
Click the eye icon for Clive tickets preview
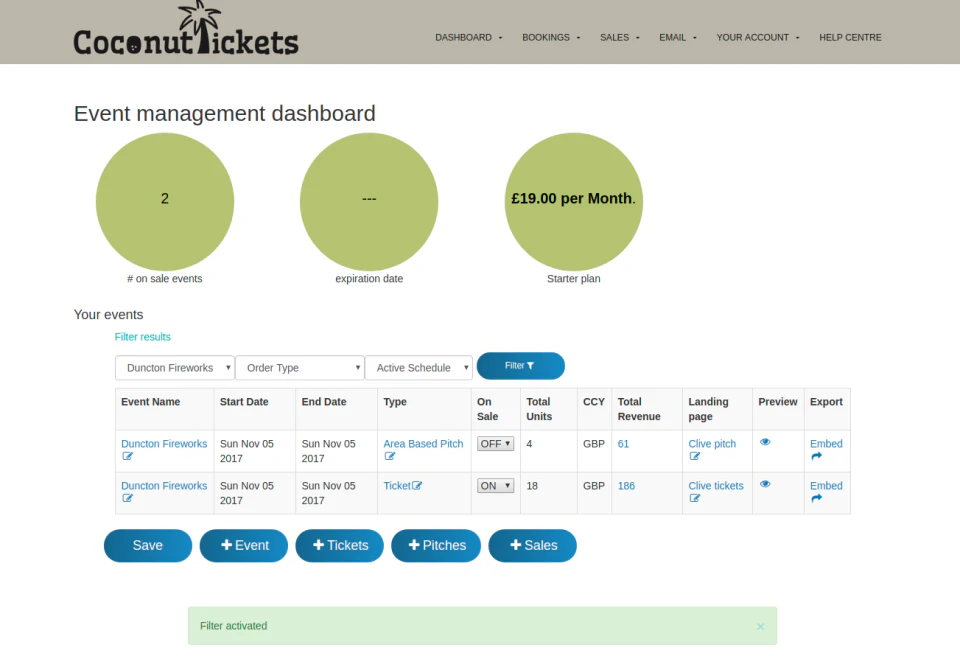(x=766, y=483)
